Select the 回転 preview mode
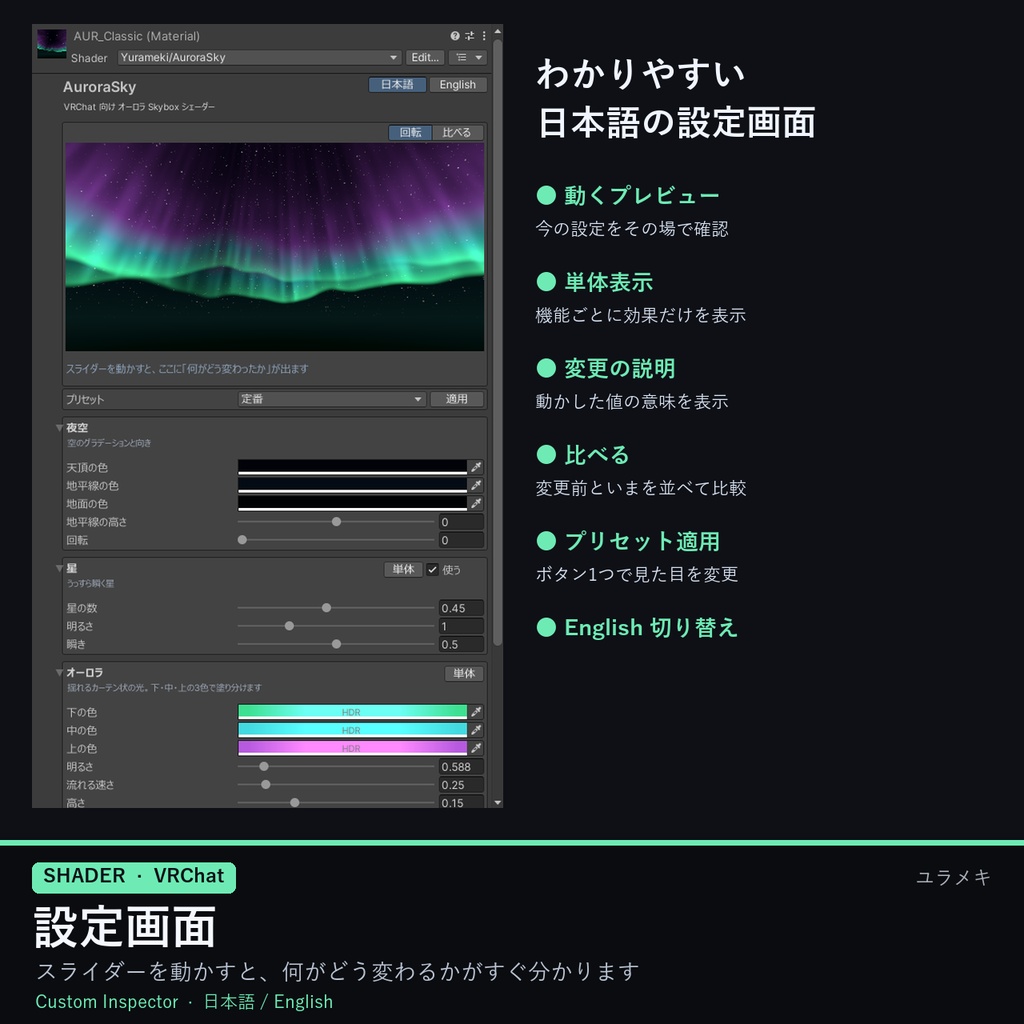This screenshot has width=1024, height=1024. pyautogui.click(x=410, y=133)
